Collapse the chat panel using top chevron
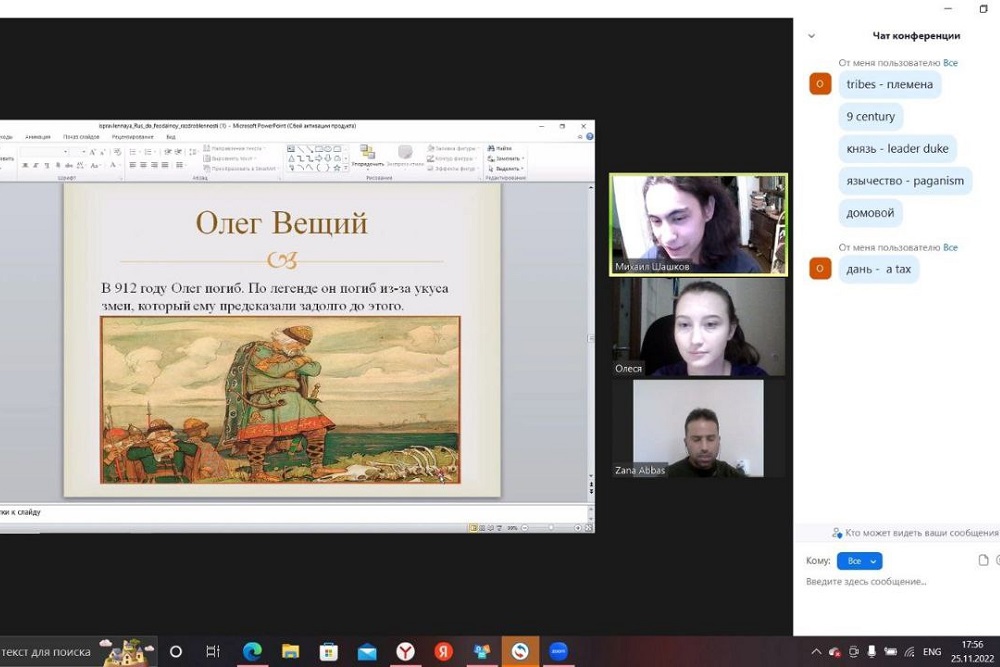 coord(811,36)
